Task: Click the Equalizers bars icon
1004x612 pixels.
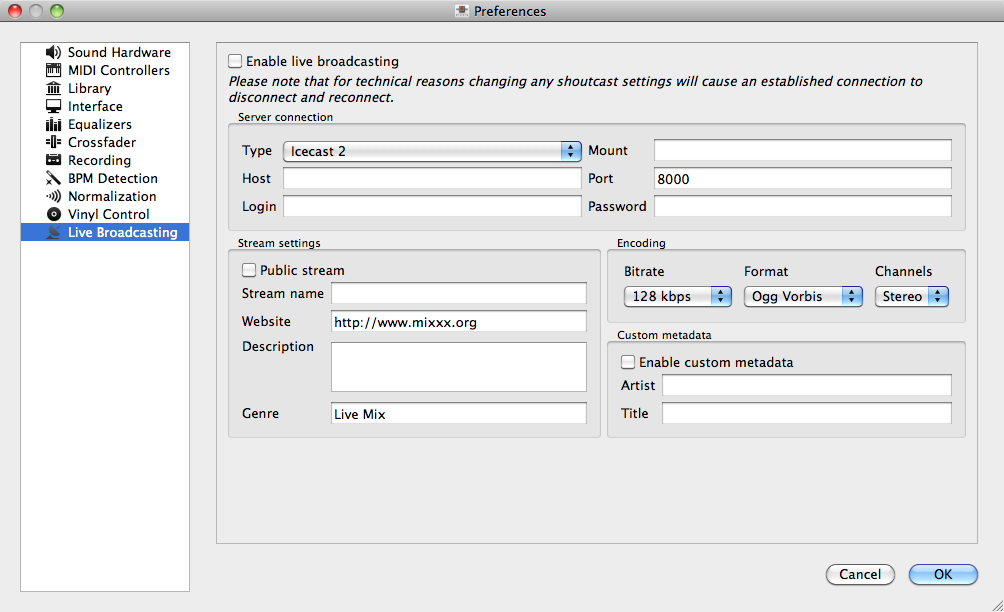Action: (54, 124)
